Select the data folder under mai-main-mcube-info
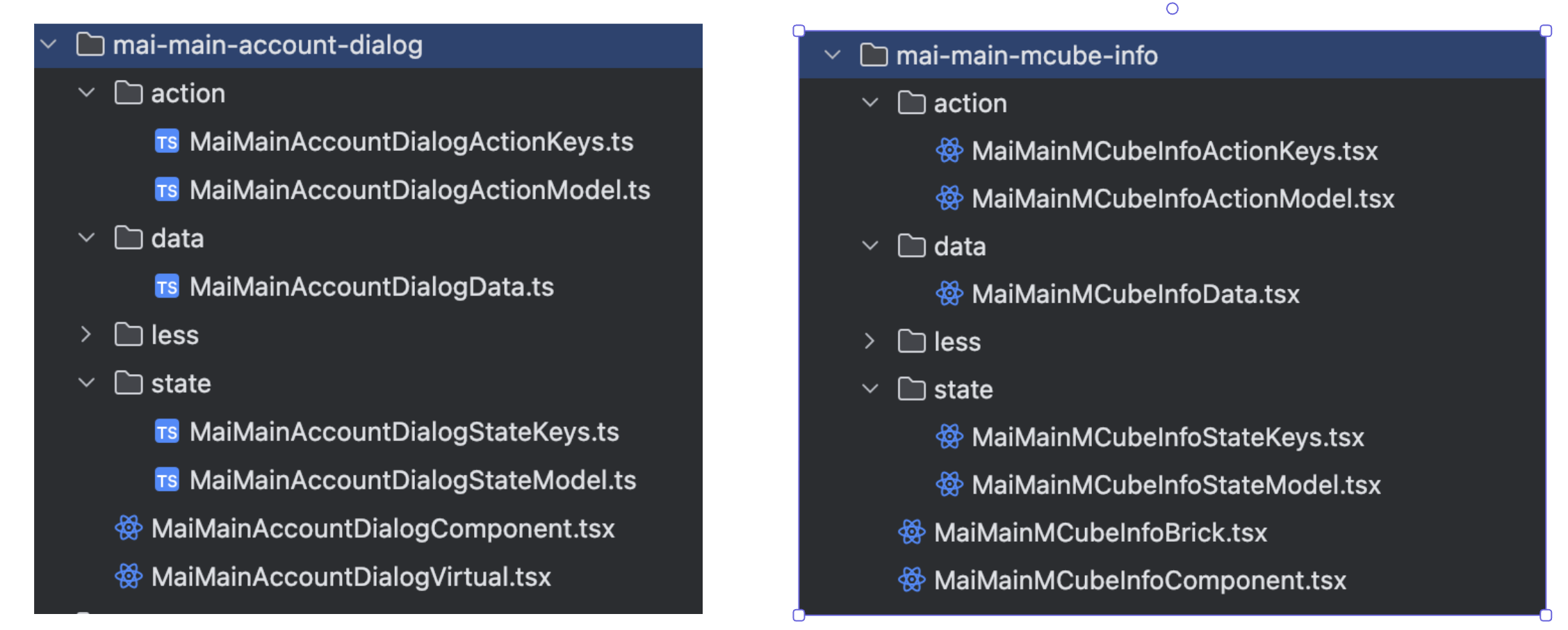This screenshot has height=630, width=1568. [x=959, y=247]
